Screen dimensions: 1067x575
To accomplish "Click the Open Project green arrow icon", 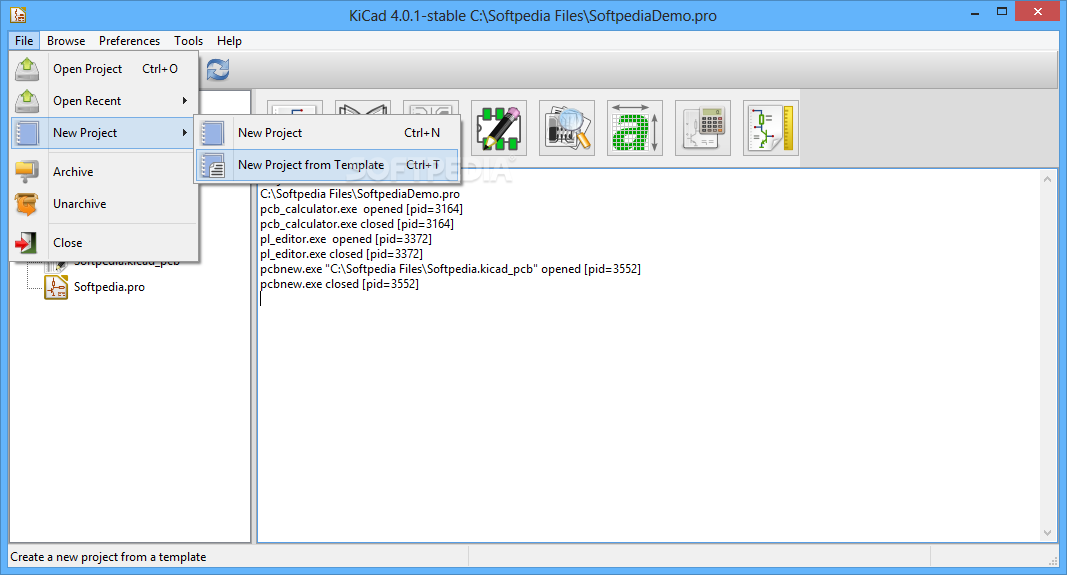I will click(27, 69).
